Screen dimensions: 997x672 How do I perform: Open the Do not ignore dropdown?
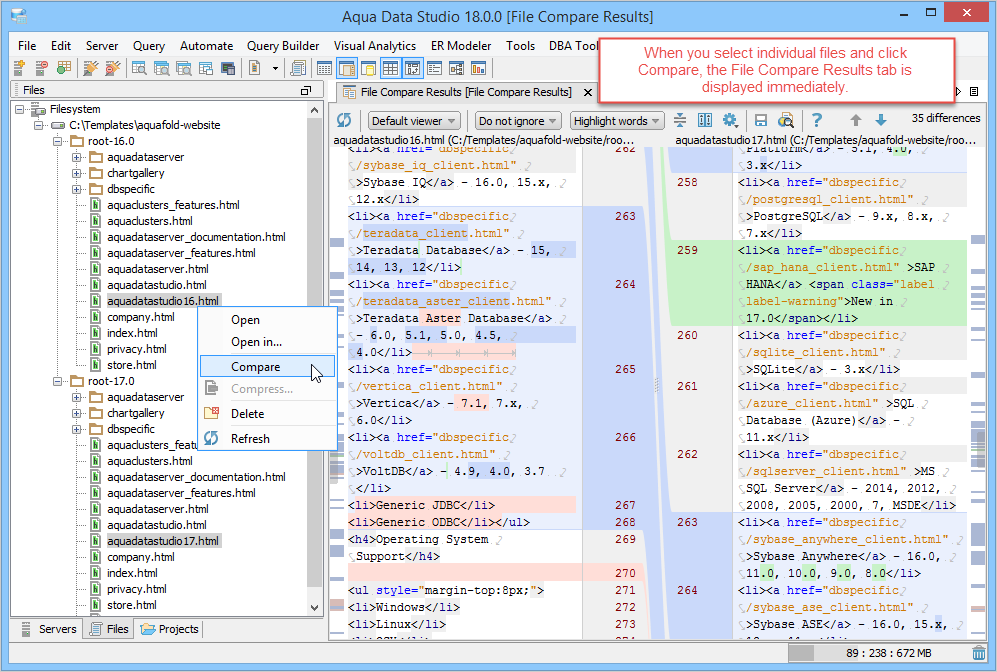point(516,121)
